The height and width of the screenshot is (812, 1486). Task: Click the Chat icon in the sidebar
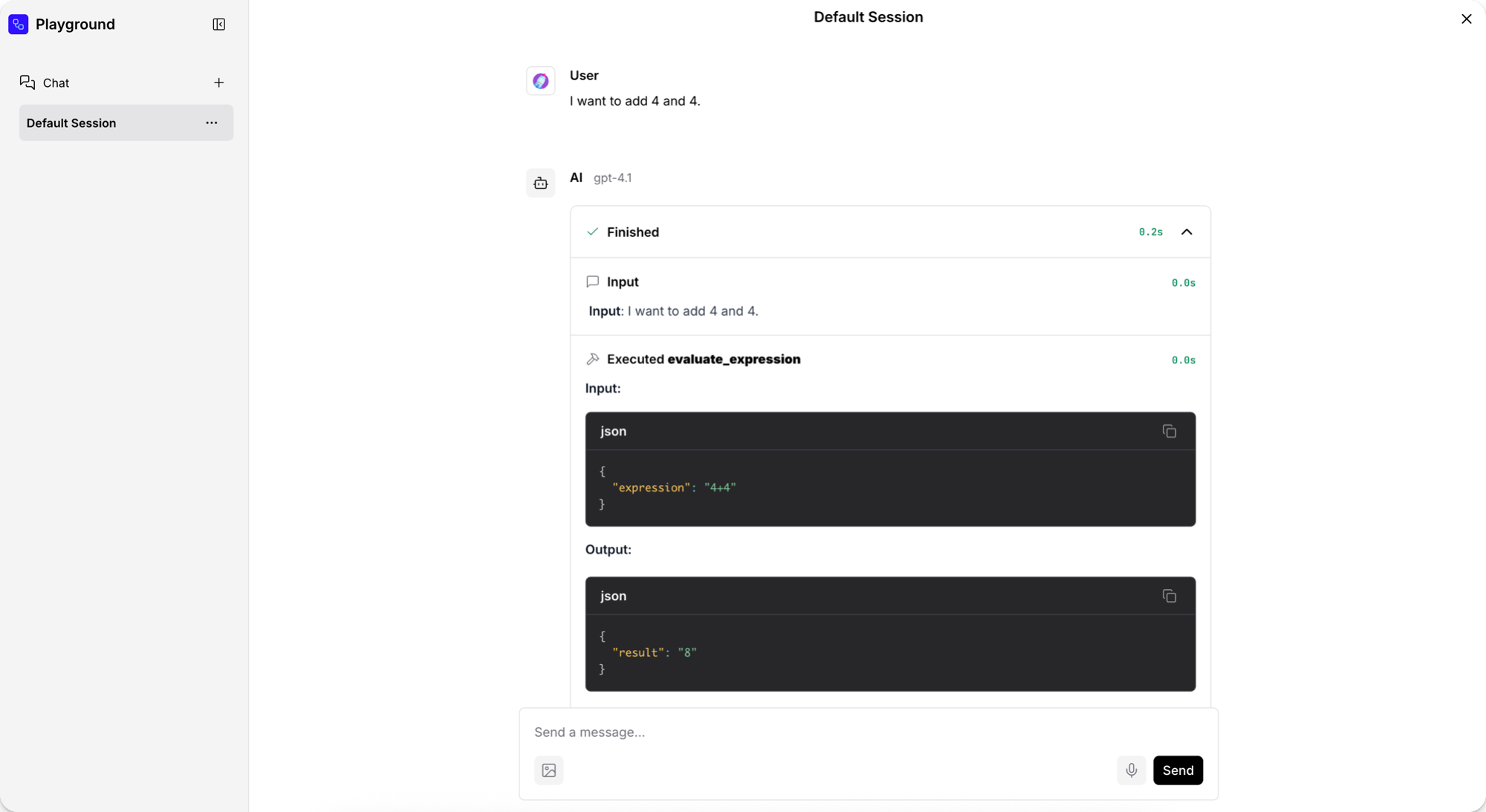point(27,82)
